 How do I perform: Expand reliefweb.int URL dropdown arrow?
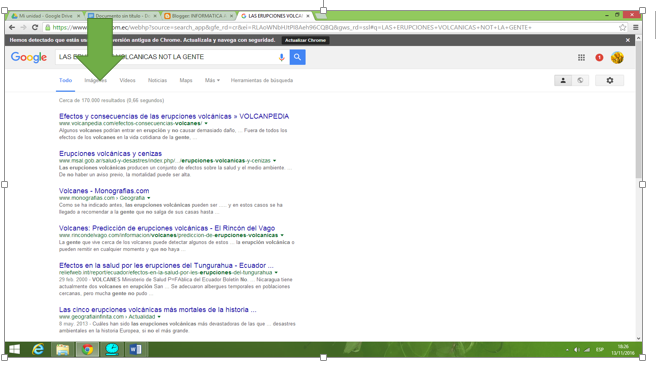point(276,272)
